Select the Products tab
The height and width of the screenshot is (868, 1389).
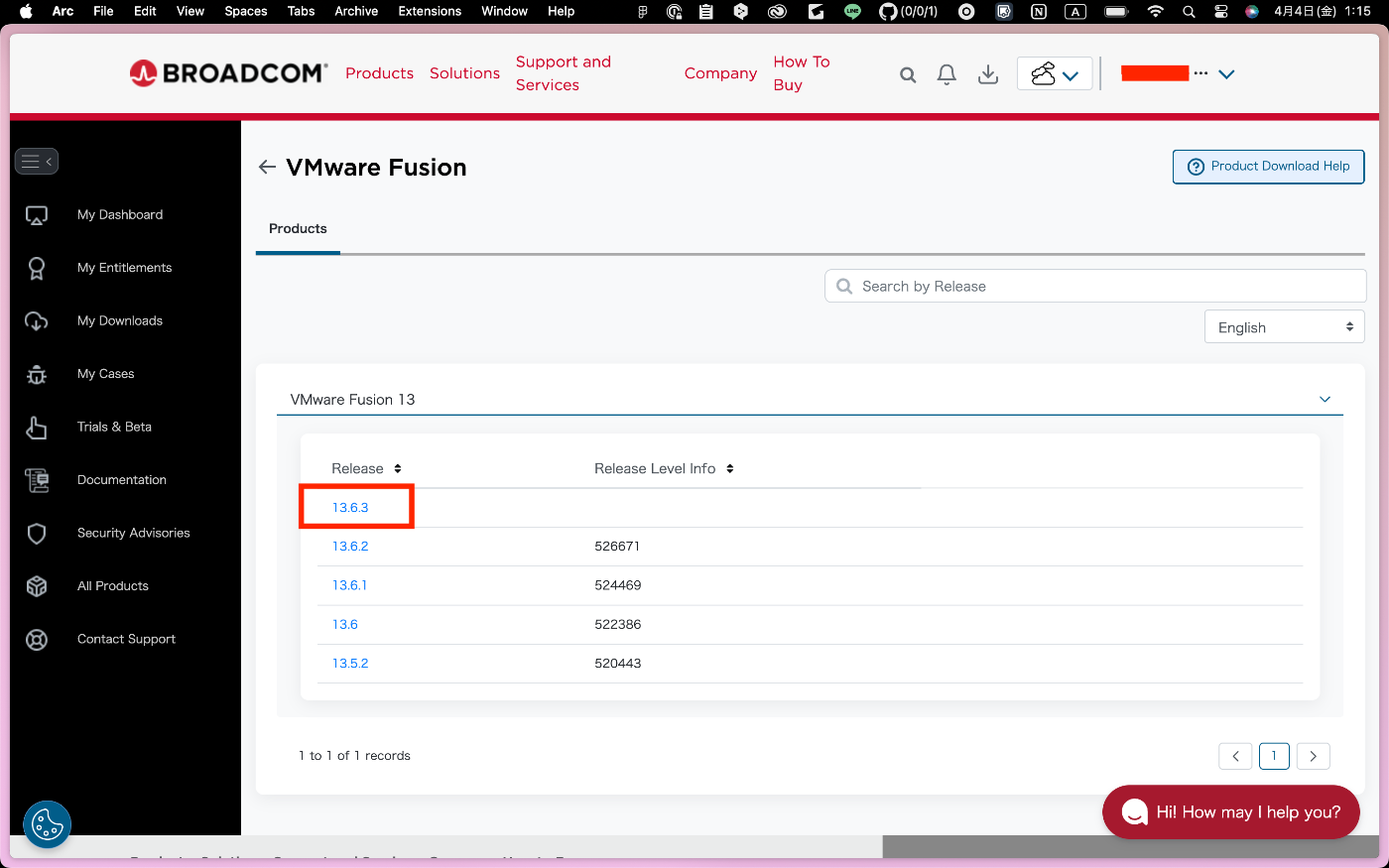tap(298, 229)
